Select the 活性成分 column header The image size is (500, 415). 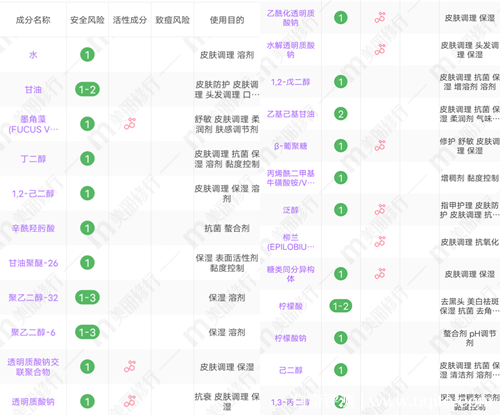[130, 20]
